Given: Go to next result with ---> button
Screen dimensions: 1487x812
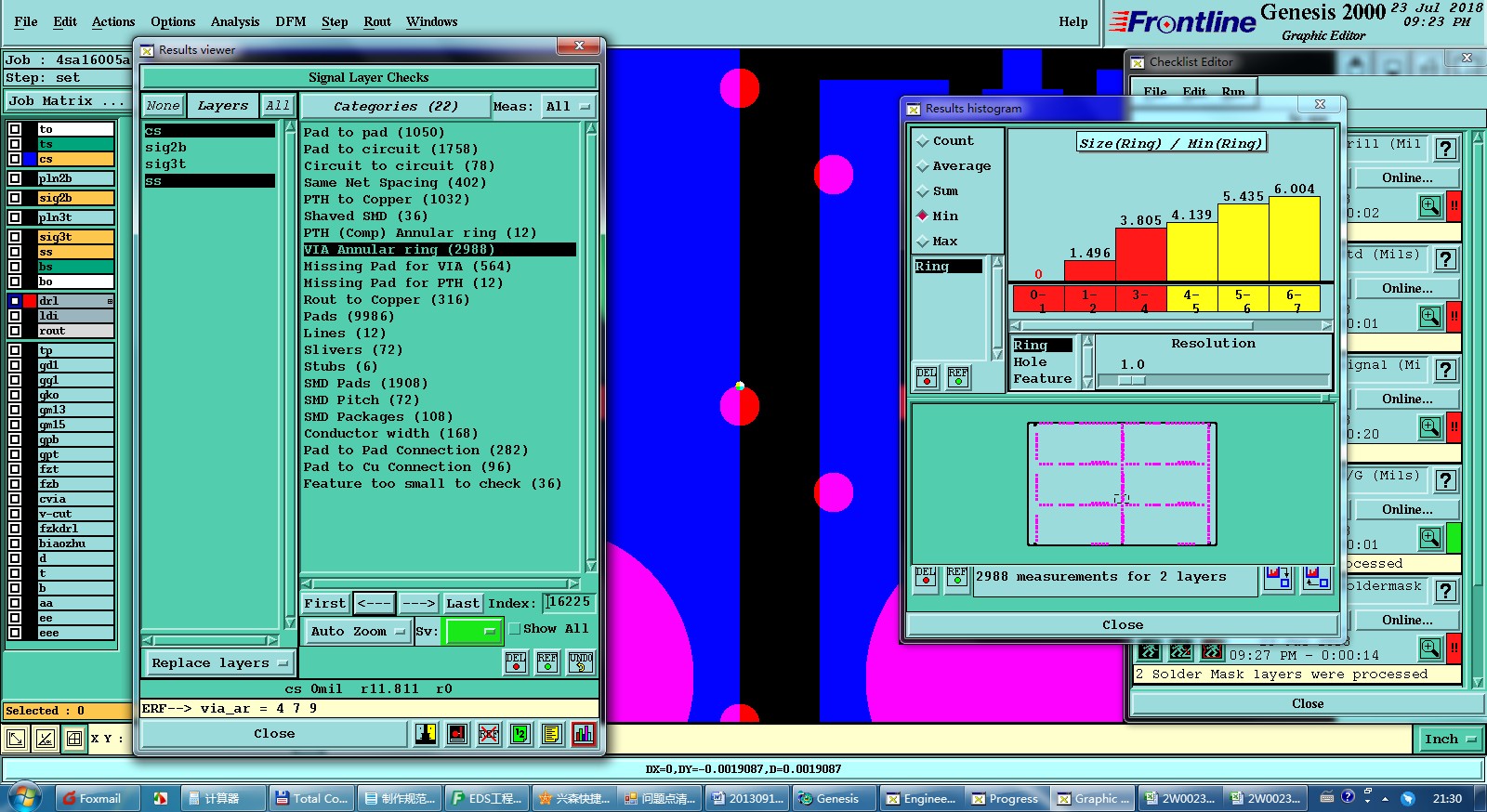Looking at the screenshot, I should pos(418,604).
